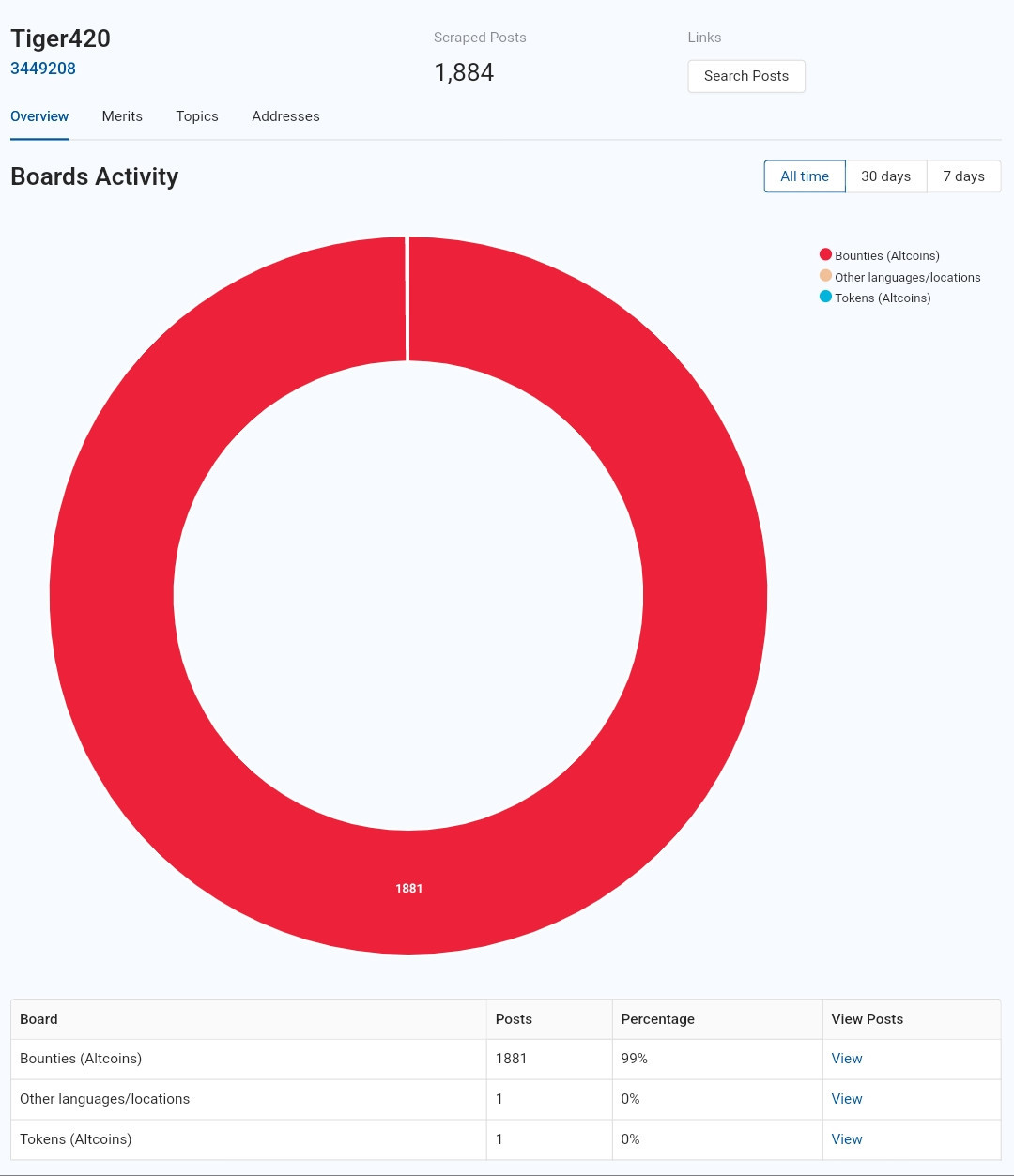Open the Overview tab

(x=39, y=116)
